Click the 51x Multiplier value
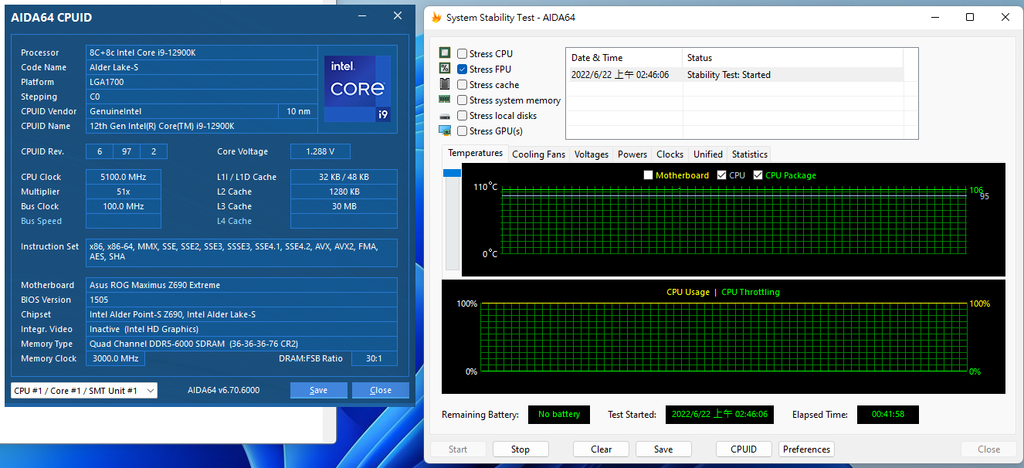 coord(123,192)
